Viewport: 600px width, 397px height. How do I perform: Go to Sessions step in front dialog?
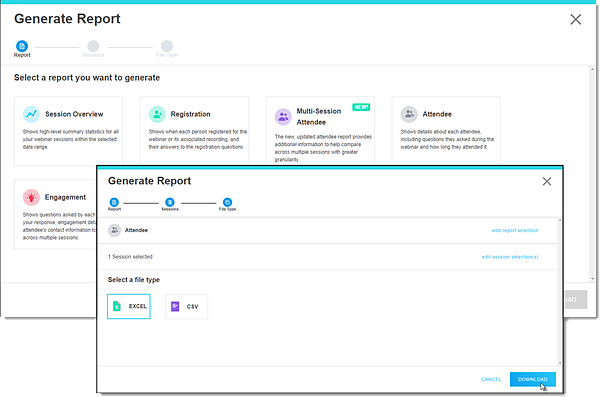[x=170, y=202]
